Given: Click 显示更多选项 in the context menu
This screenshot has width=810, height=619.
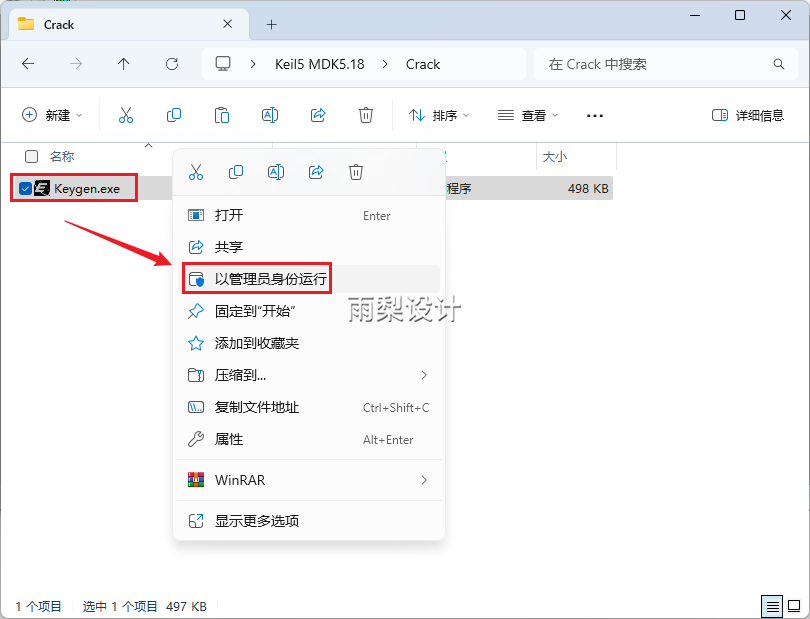Looking at the screenshot, I should [249, 521].
